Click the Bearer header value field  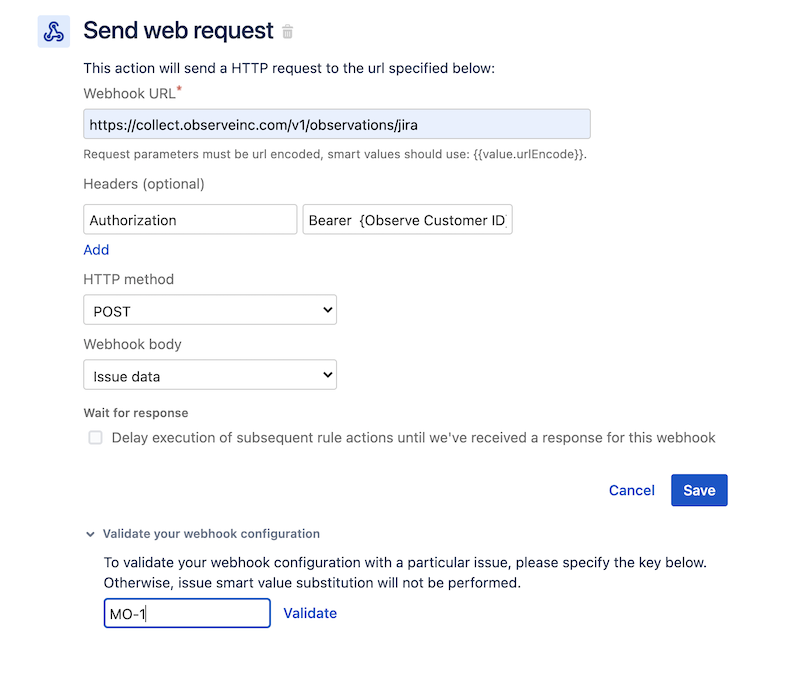pos(407,220)
